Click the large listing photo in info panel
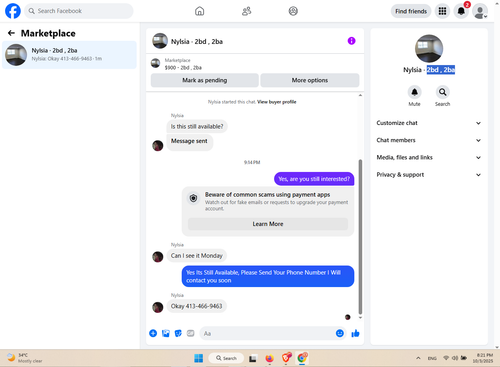This screenshot has height=367, width=500. point(429,48)
